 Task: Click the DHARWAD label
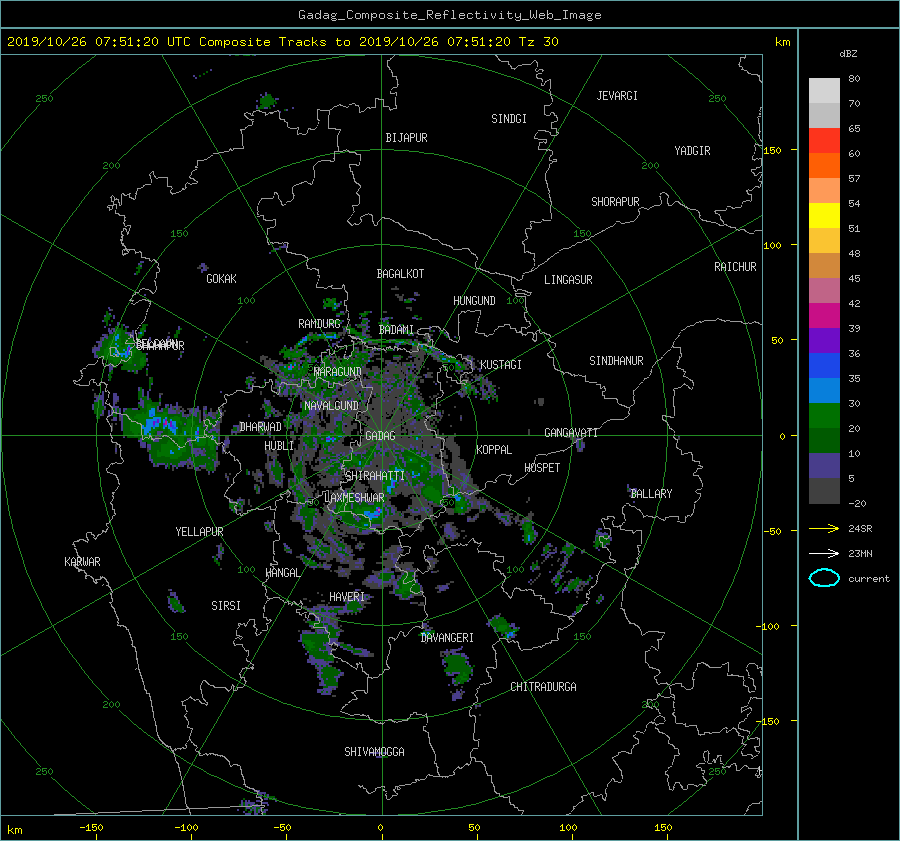point(260,427)
